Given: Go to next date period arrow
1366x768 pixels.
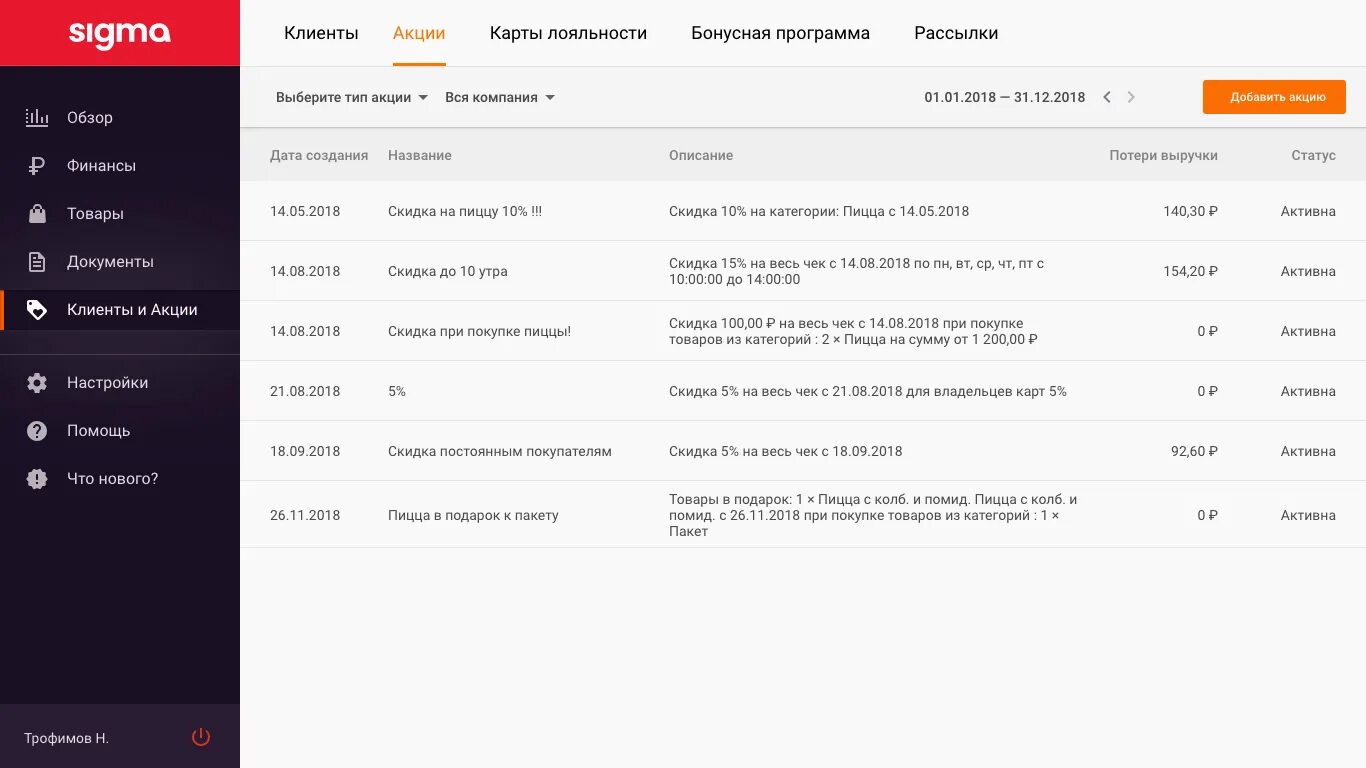Looking at the screenshot, I should (1131, 97).
